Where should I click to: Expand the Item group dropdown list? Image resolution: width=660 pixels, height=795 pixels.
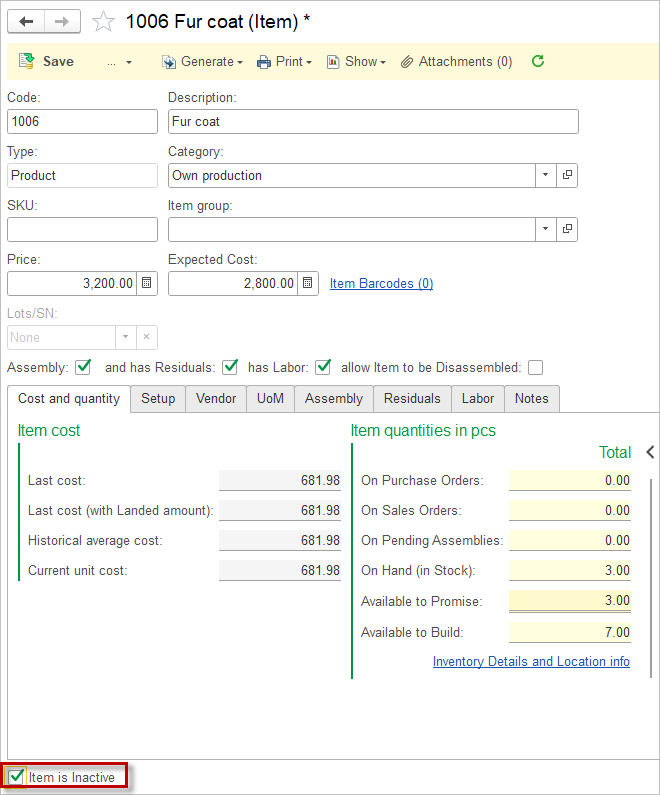pos(545,229)
